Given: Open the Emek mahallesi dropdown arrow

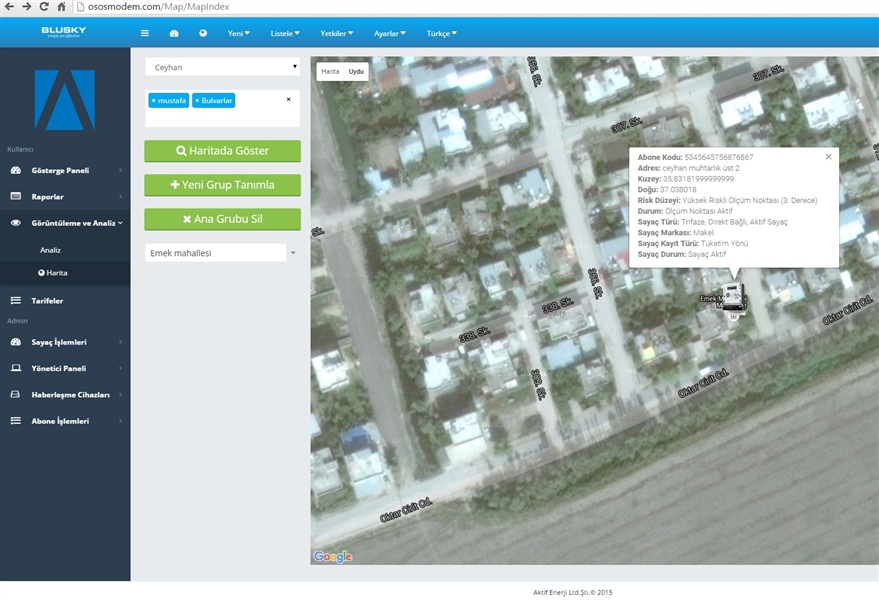Looking at the screenshot, I should 293,253.
